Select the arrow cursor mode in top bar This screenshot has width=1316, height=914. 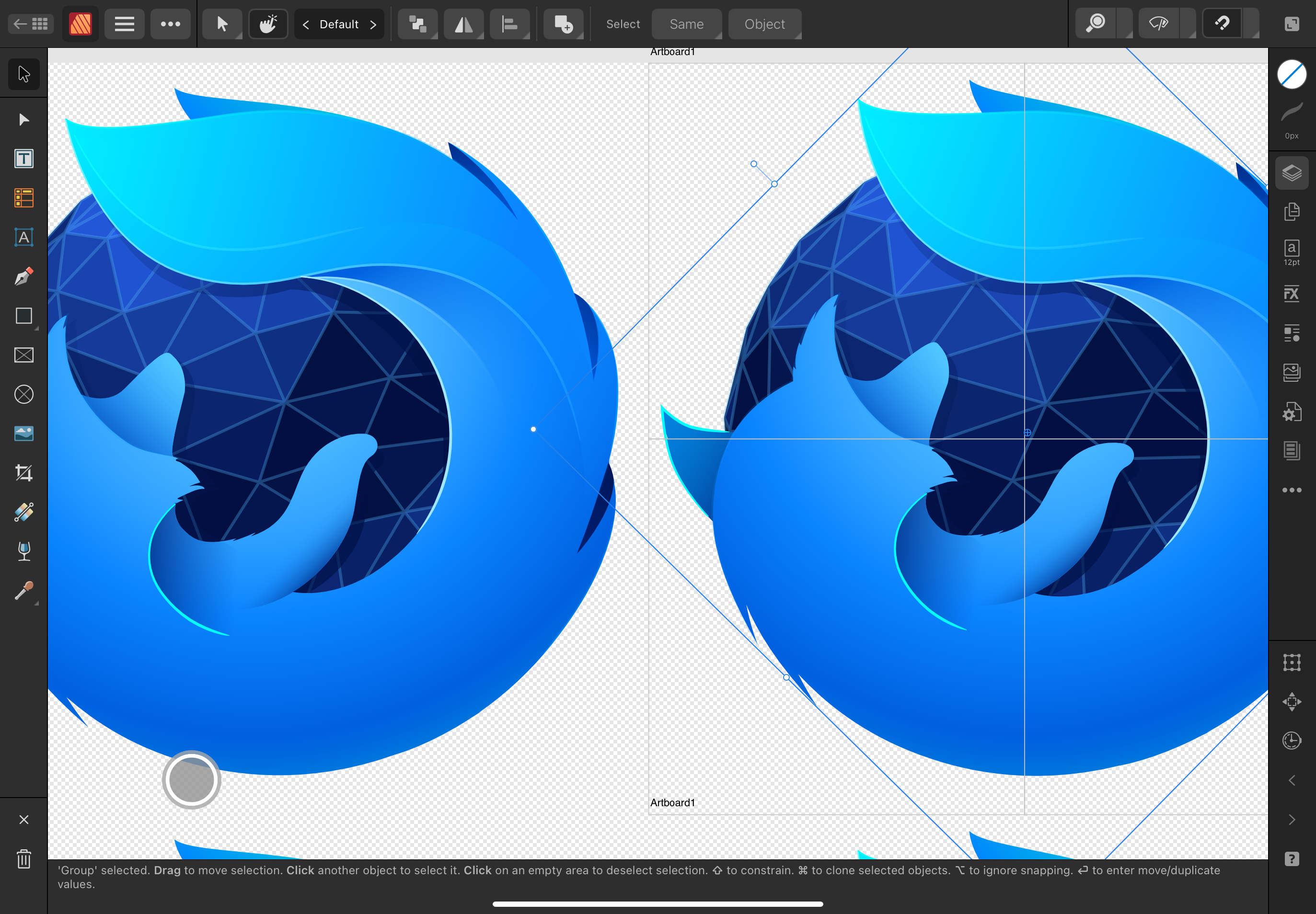[222, 24]
